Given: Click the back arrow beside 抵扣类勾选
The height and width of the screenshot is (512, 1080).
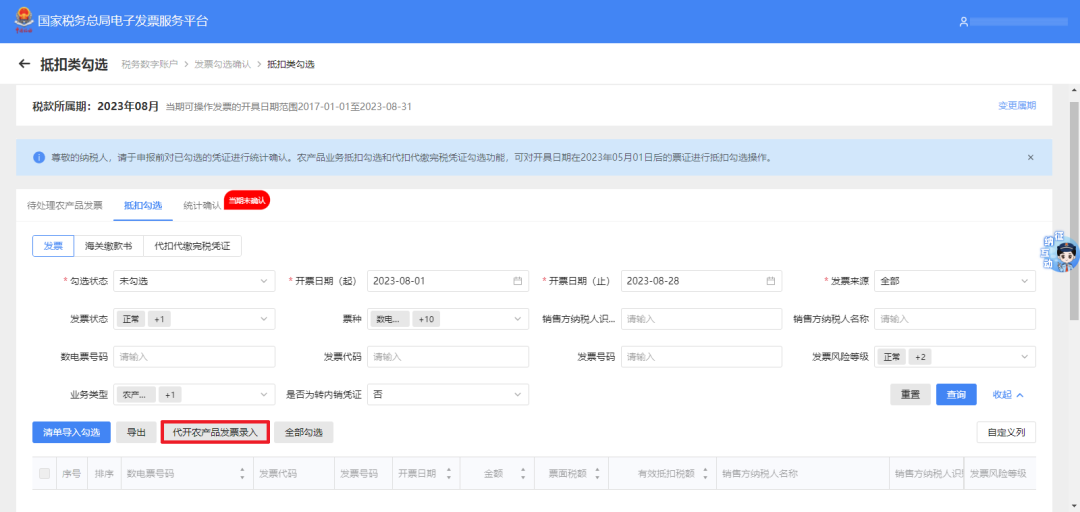Looking at the screenshot, I should (25, 64).
